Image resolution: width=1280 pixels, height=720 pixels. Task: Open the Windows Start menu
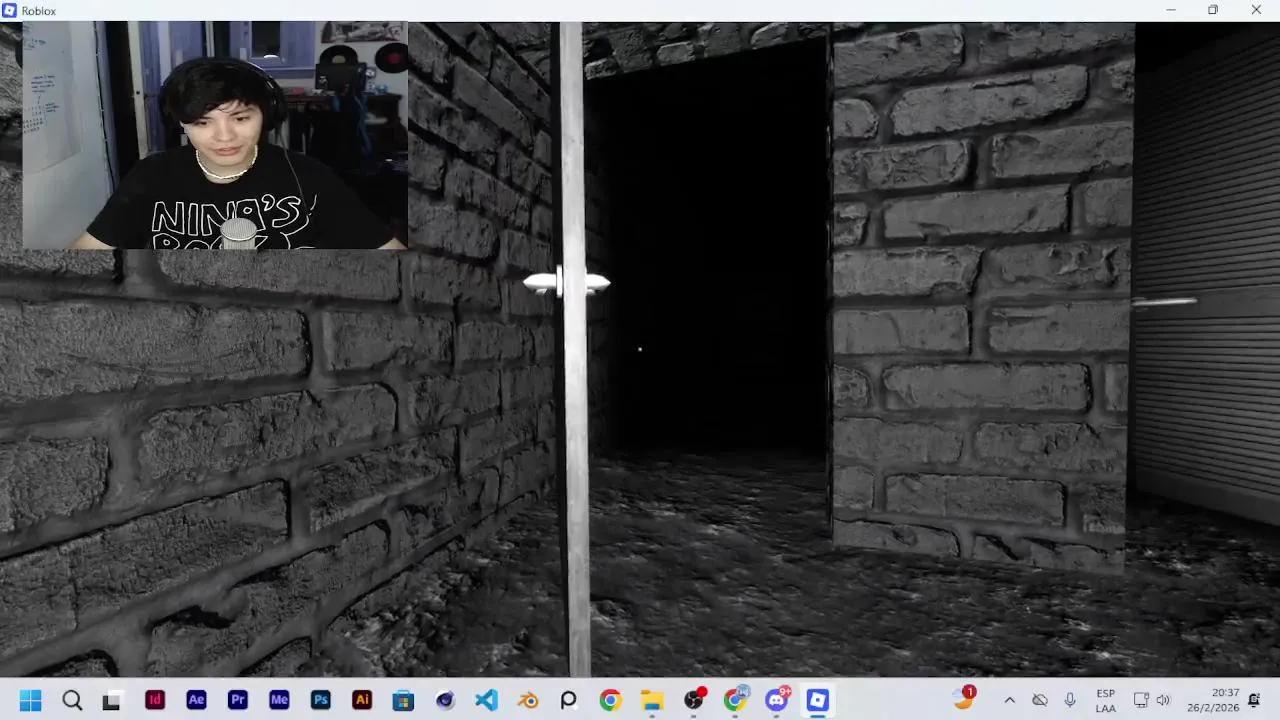click(x=30, y=700)
